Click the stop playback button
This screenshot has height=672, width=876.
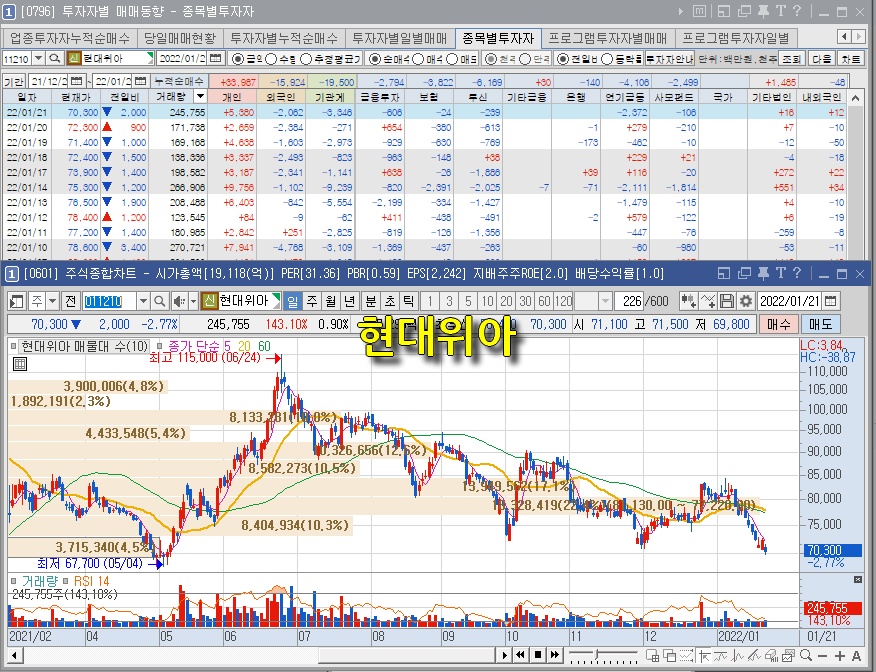point(537,655)
